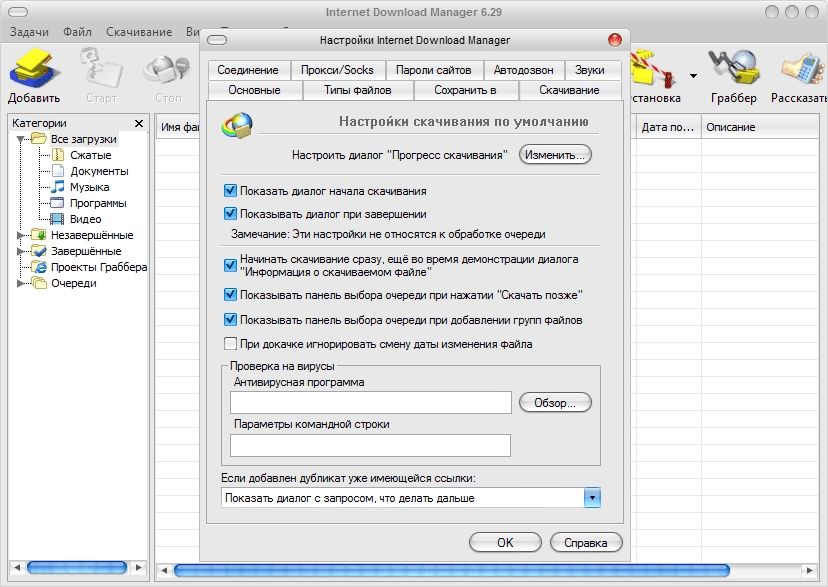Expand the Незавершённые tree node
This screenshot has height=587, width=828.
point(21,235)
